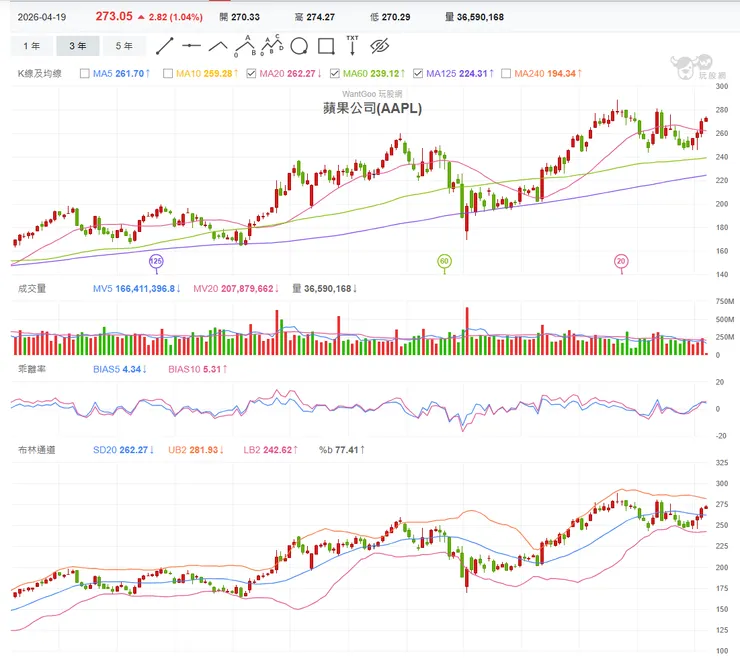Screen dimensions: 740x659
Task: Uncheck the MA60 moving average checkbox
Action: [335, 73]
